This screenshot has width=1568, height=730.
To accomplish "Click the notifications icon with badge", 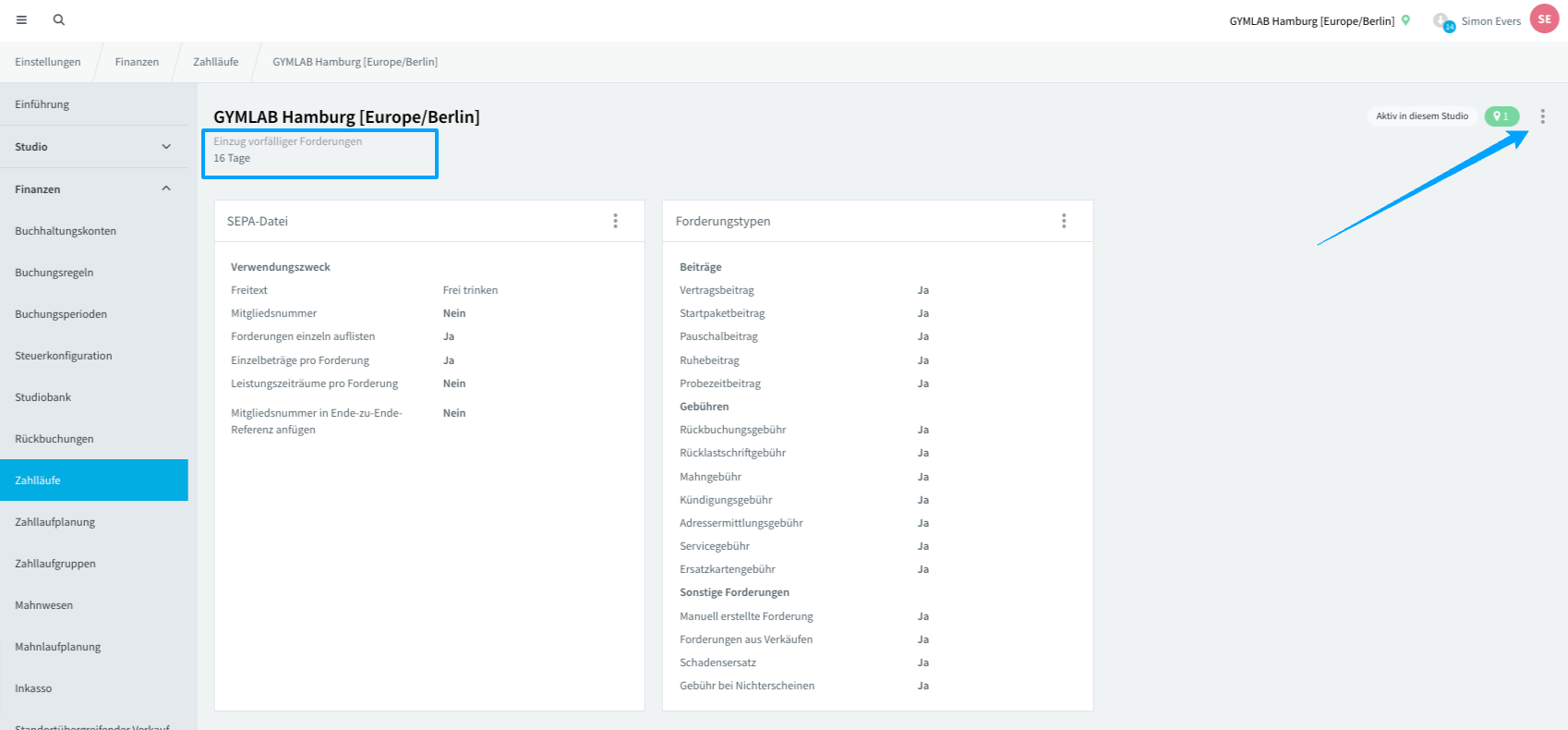I will [1443, 21].
